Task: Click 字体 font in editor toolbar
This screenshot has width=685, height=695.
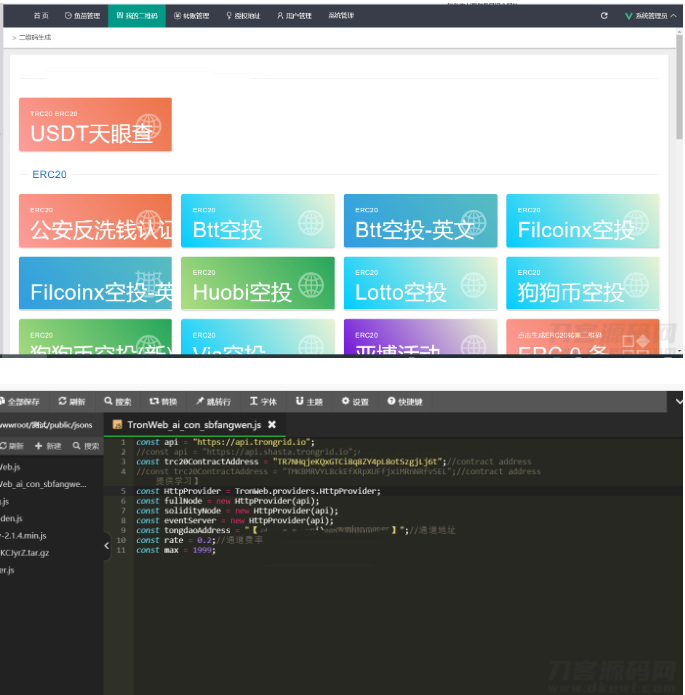Action: (263, 402)
